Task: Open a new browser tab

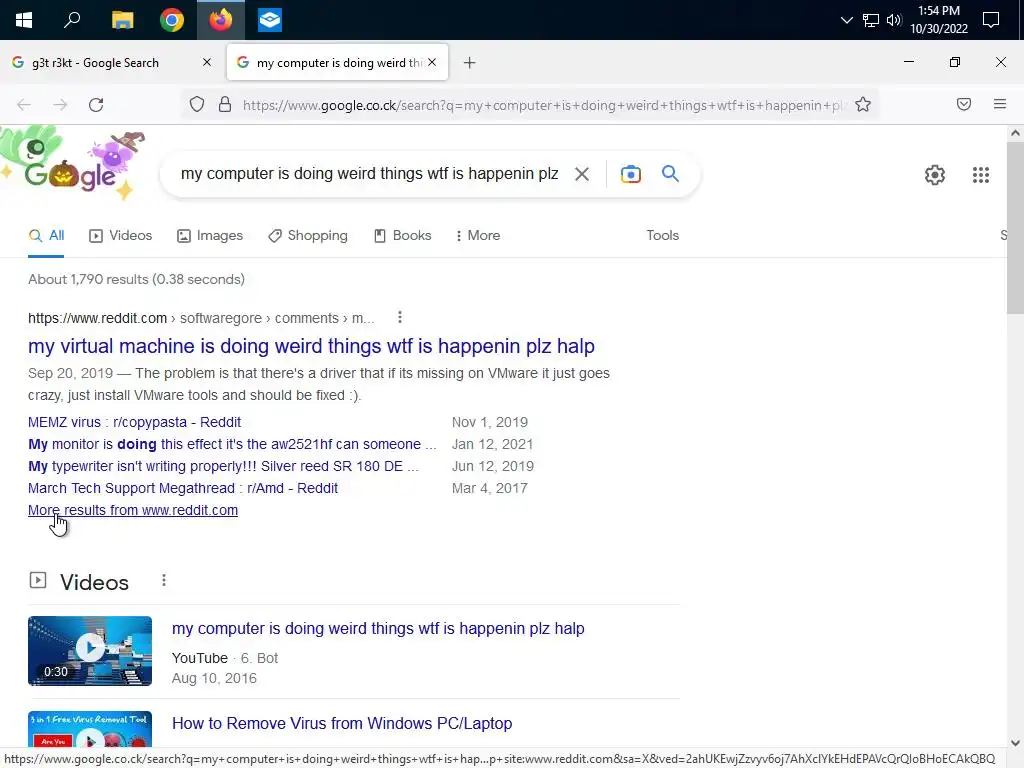Action: coord(470,63)
